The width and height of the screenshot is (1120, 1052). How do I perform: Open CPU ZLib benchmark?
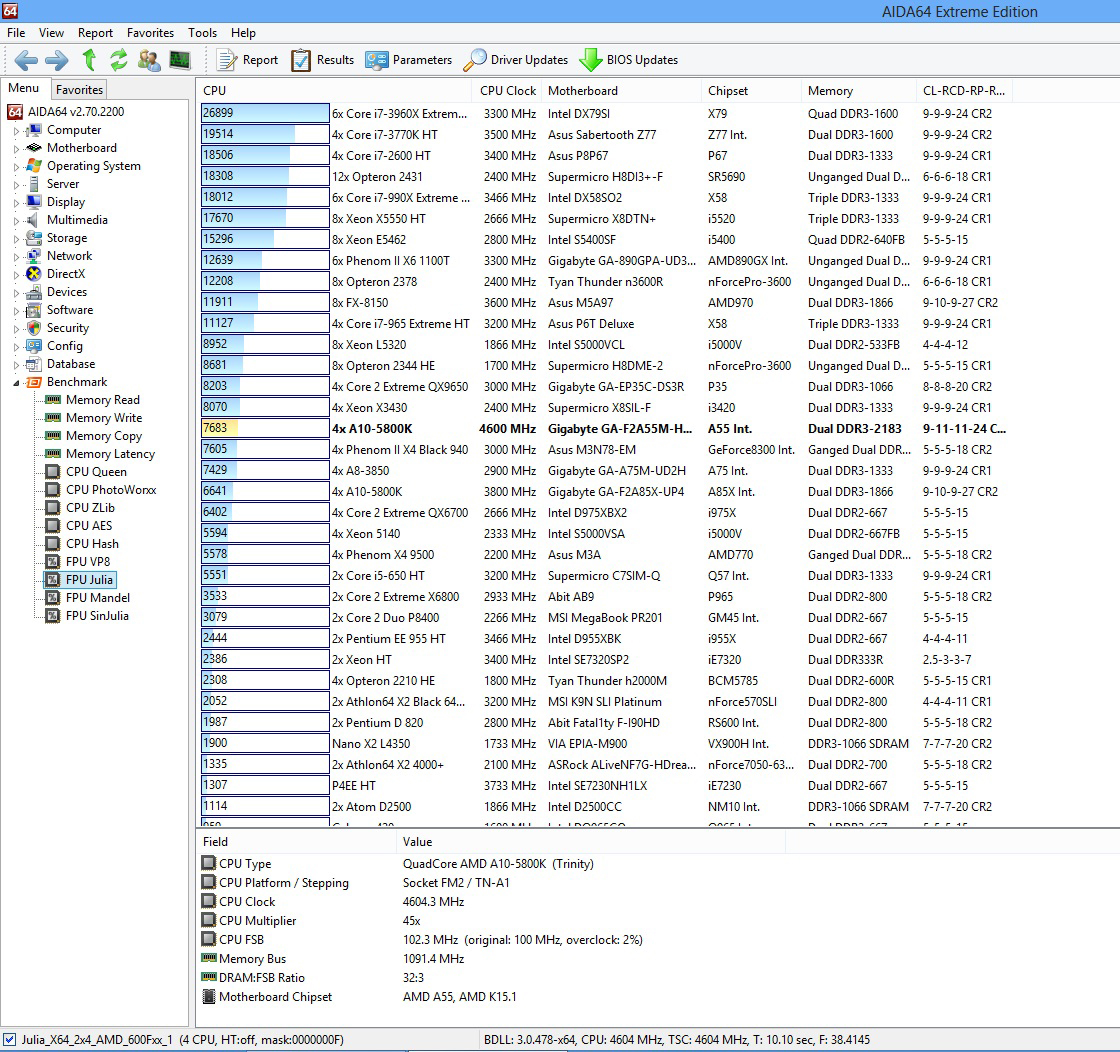click(x=90, y=507)
